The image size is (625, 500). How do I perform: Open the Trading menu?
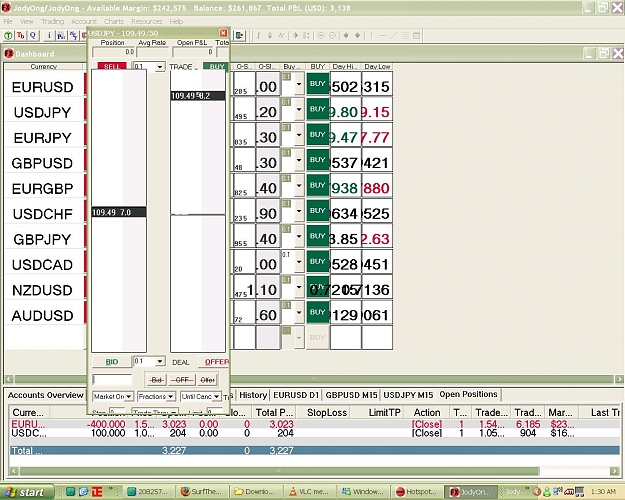(x=52, y=22)
